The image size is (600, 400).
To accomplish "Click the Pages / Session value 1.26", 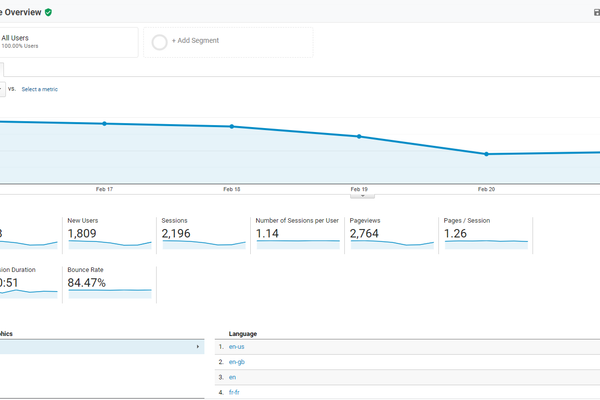I will coord(455,233).
